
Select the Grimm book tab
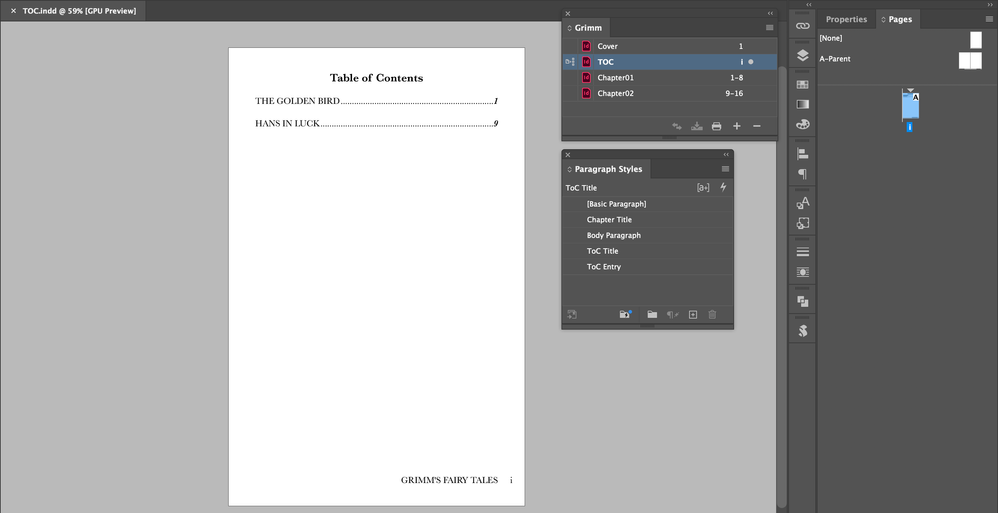click(x=586, y=28)
